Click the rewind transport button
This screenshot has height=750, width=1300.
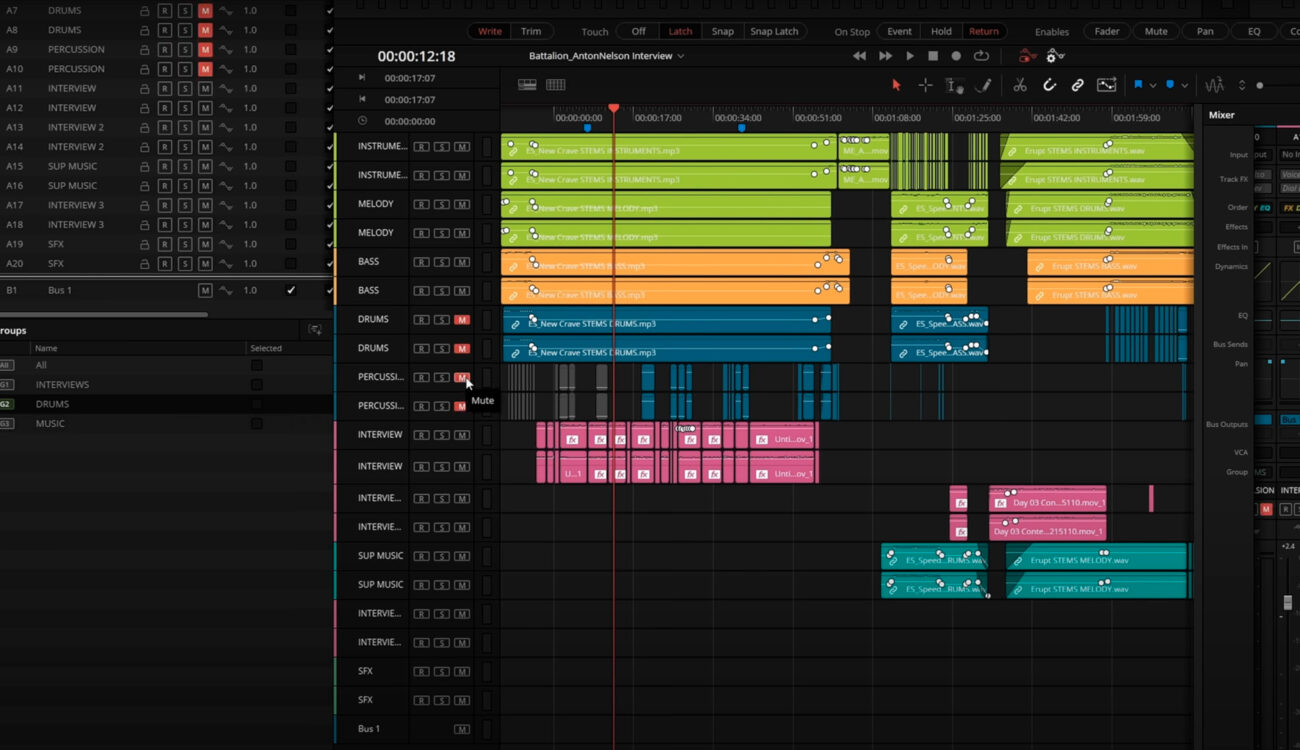pyautogui.click(x=859, y=56)
